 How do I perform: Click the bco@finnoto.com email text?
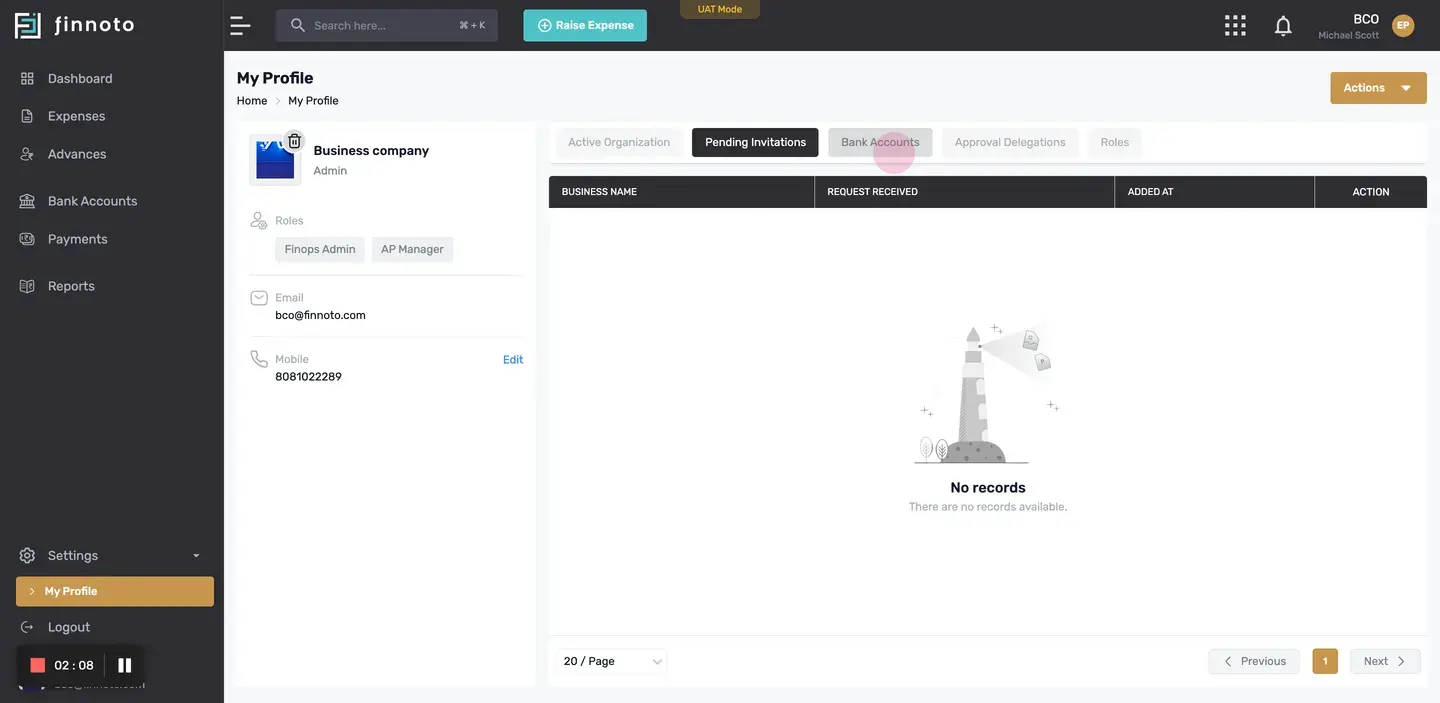pyautogui.click(x=320, y=315)
